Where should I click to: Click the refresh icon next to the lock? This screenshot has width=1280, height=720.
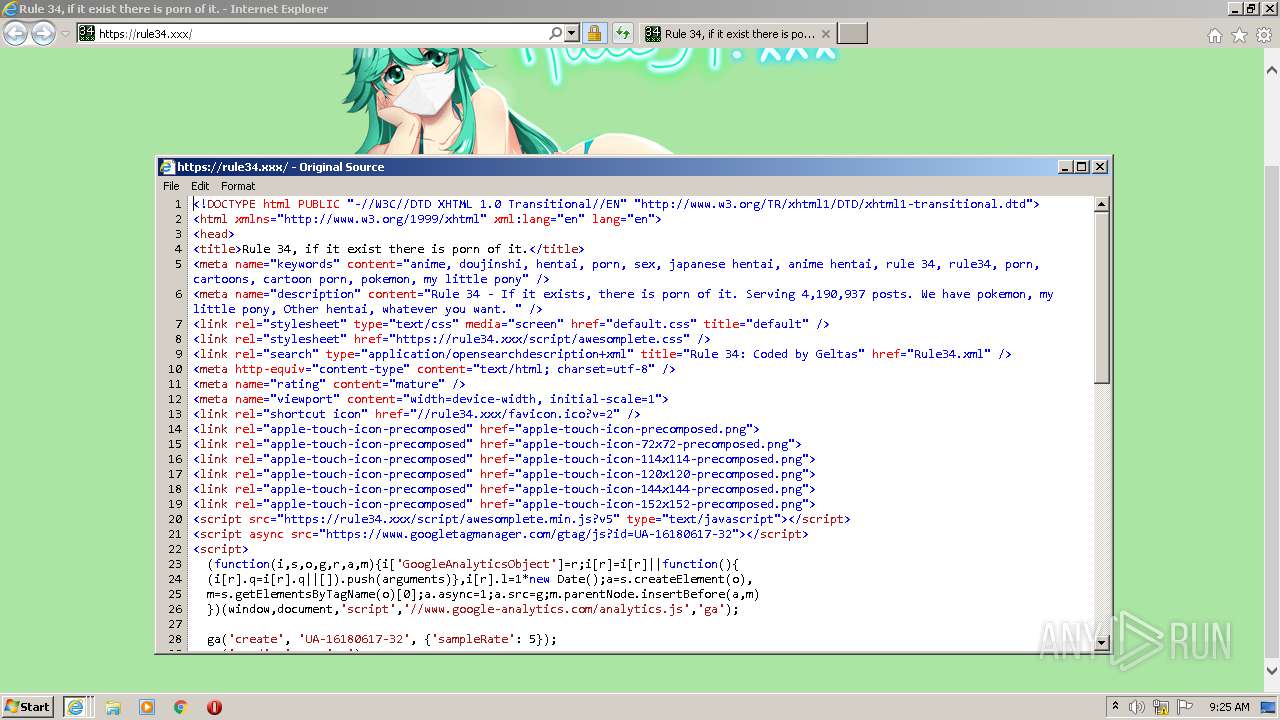pos(622,33)
